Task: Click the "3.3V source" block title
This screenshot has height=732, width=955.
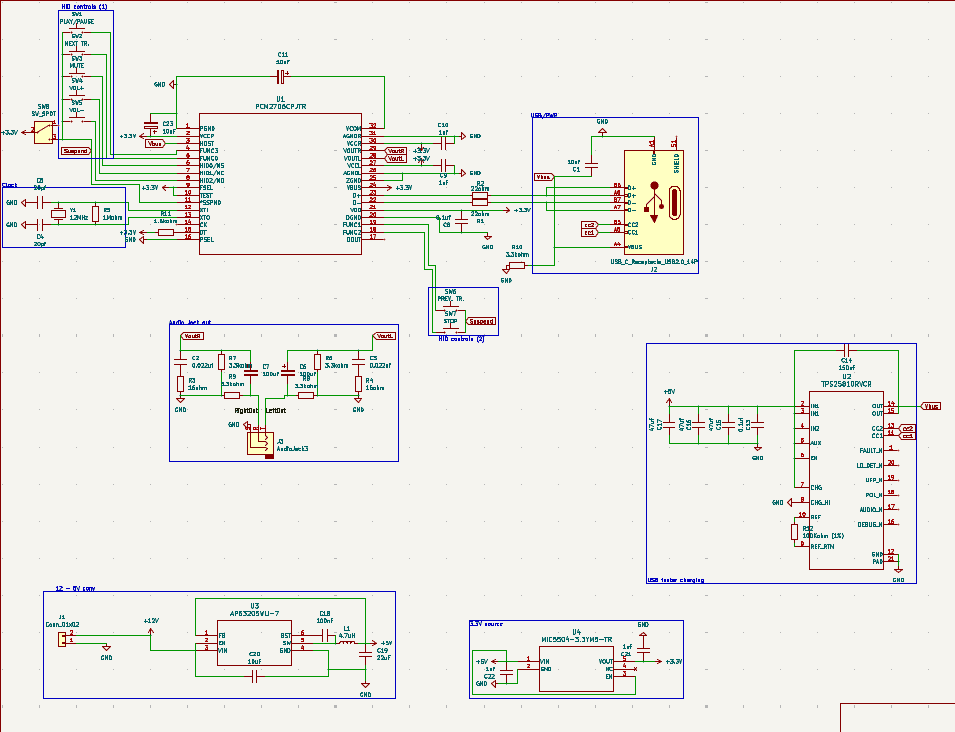Action: 490,623
